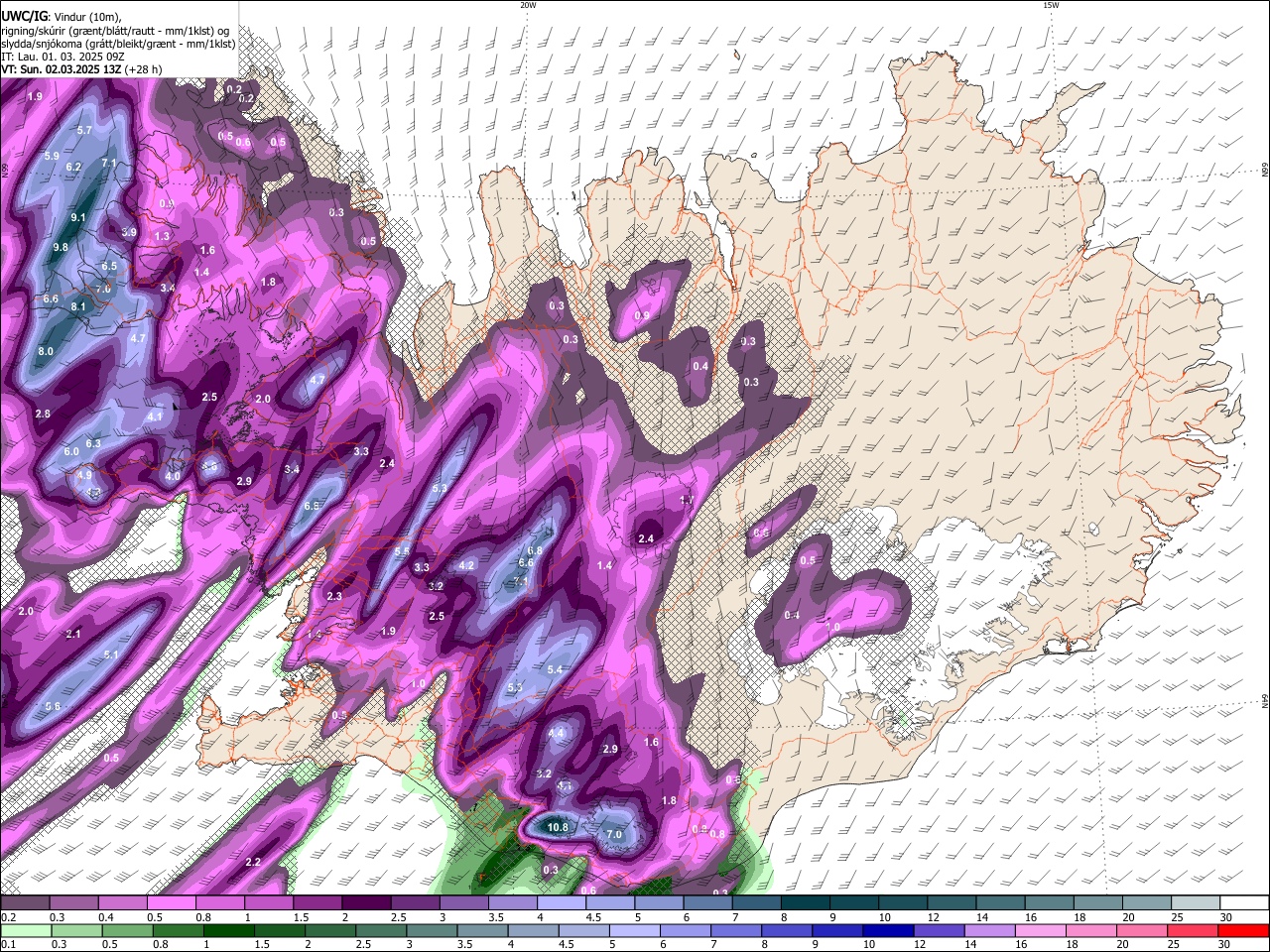This screenshot has width=1270, height=952.
Task: Pick the bright magenta-pink legend swatch
Action: (x=171, y=902)
